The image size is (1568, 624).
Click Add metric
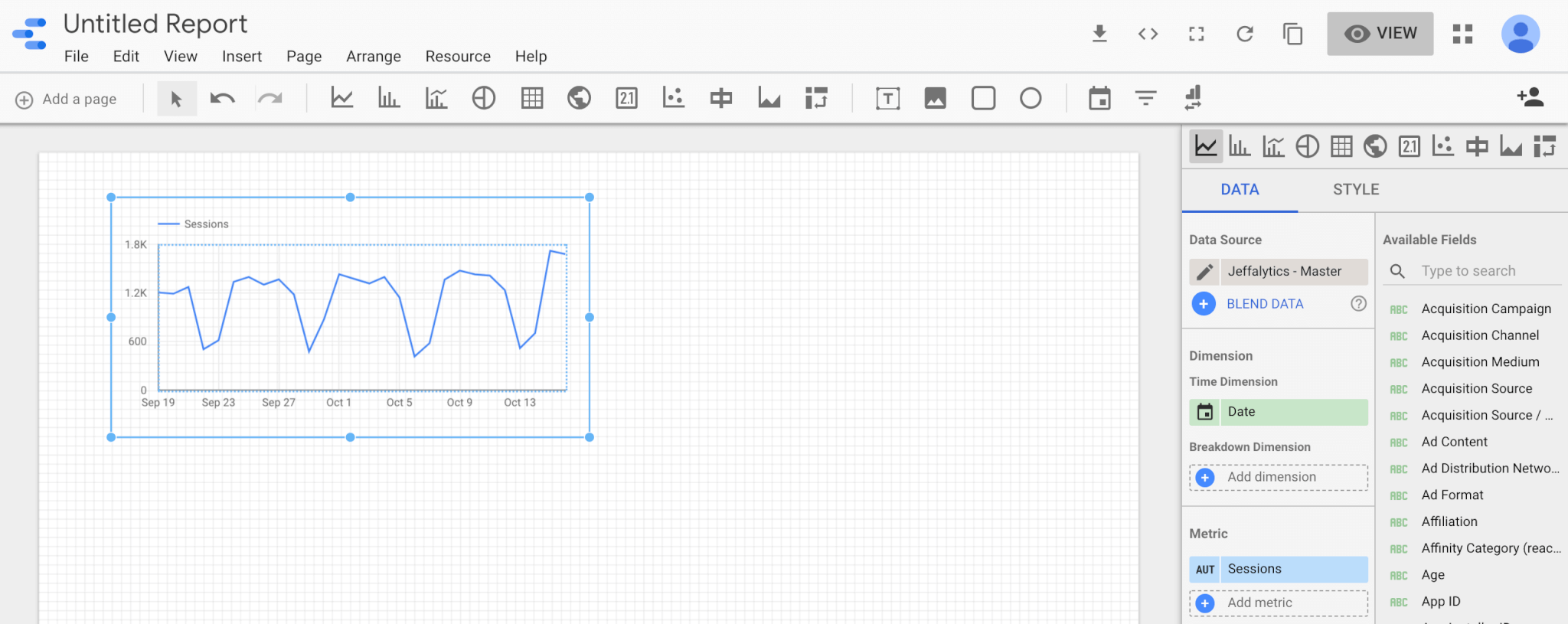click(x=1279, y=603)
